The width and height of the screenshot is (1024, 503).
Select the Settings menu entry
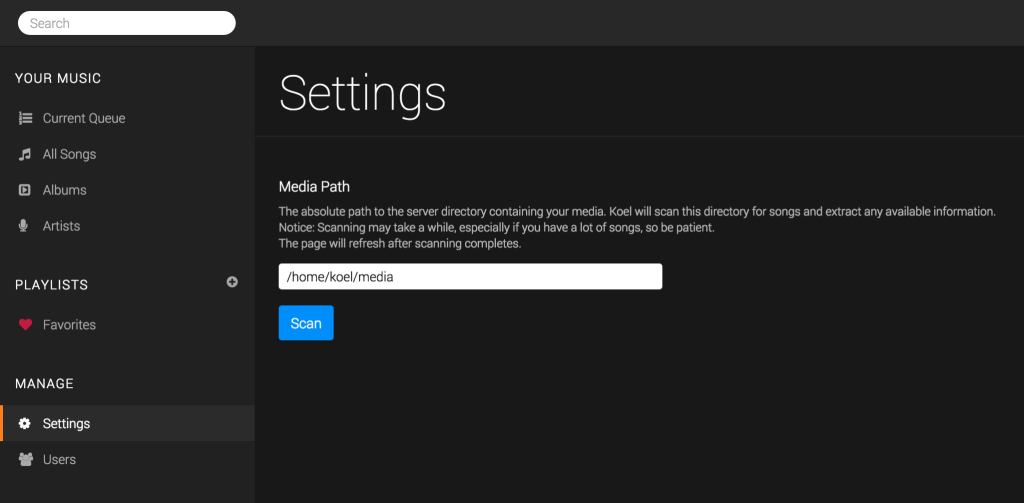[127, 423]
